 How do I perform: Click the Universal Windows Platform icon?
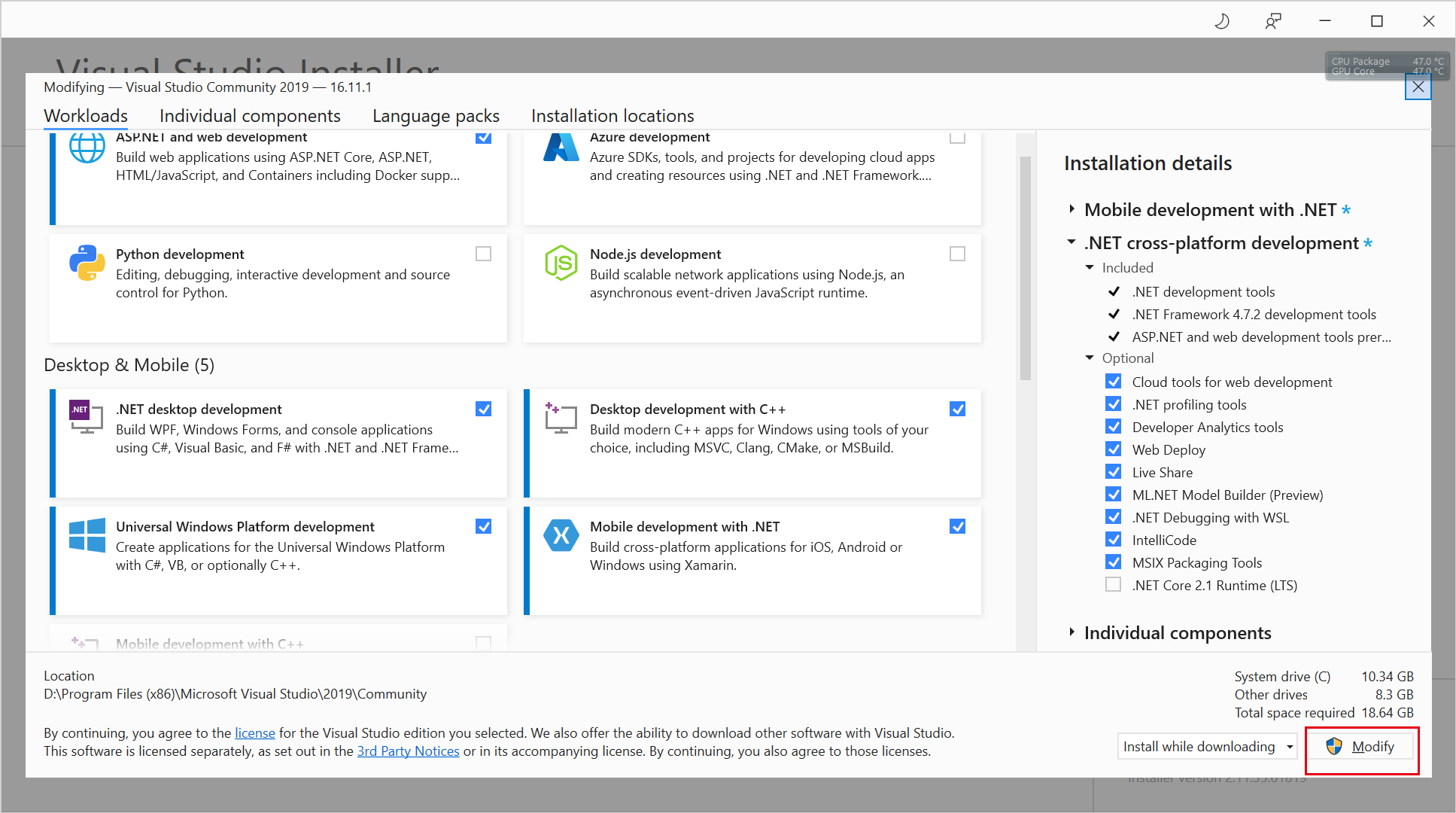click(87, 535)
